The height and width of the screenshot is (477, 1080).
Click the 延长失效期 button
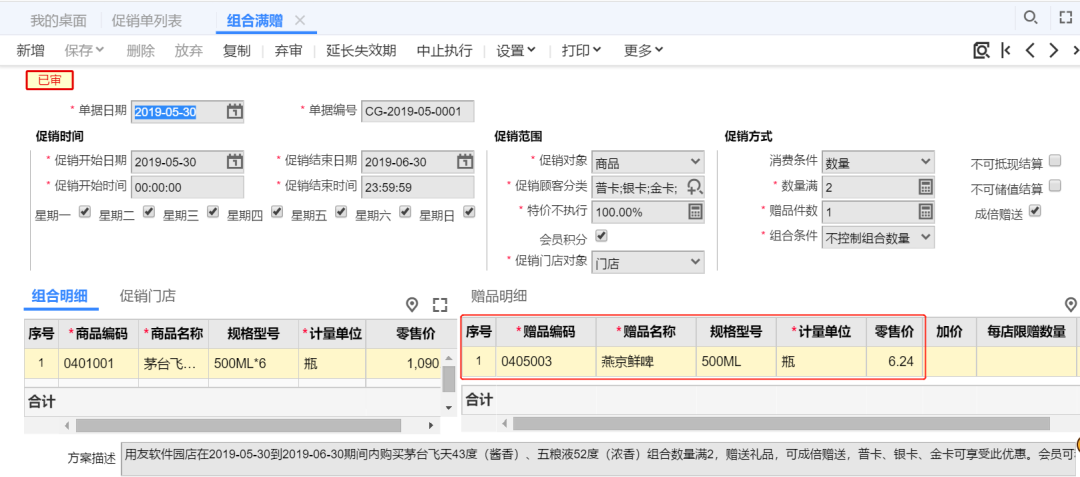click(x=361, y=50)
